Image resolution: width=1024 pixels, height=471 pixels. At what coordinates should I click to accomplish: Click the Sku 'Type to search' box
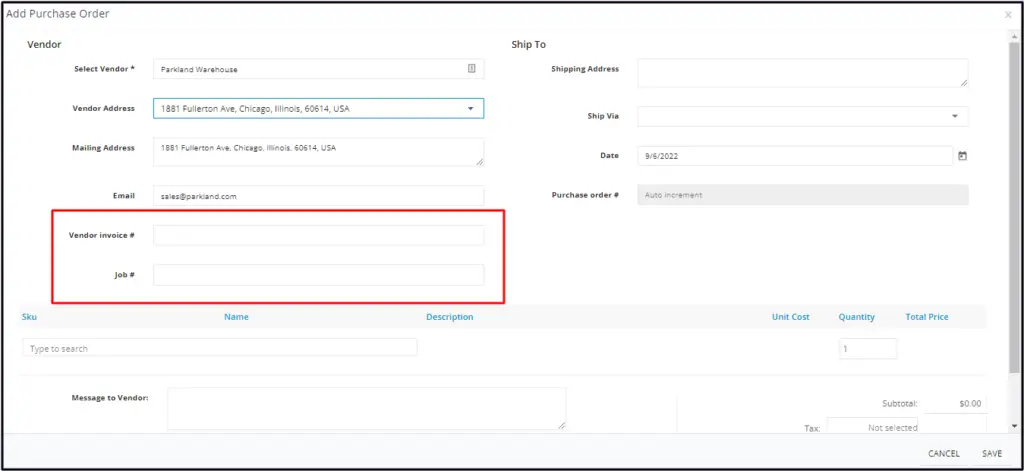[x=219, y=348]
